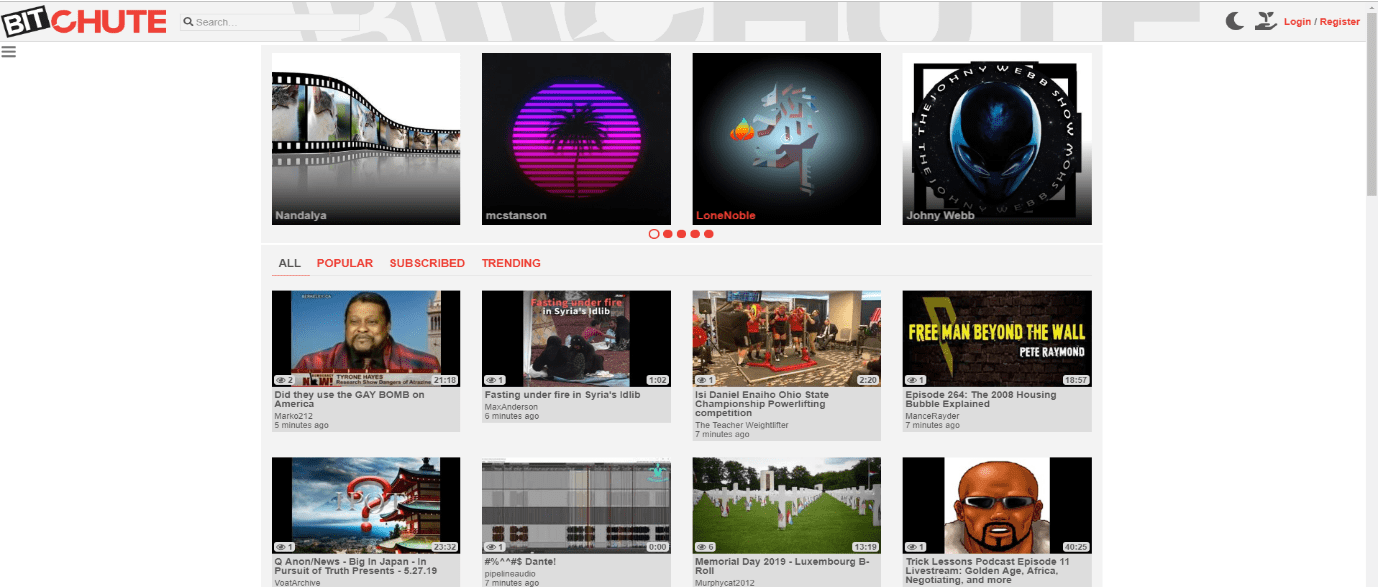Click the 2:20 duration badge
Viewport: 1378px width, 587px height.
coord(868,380)
